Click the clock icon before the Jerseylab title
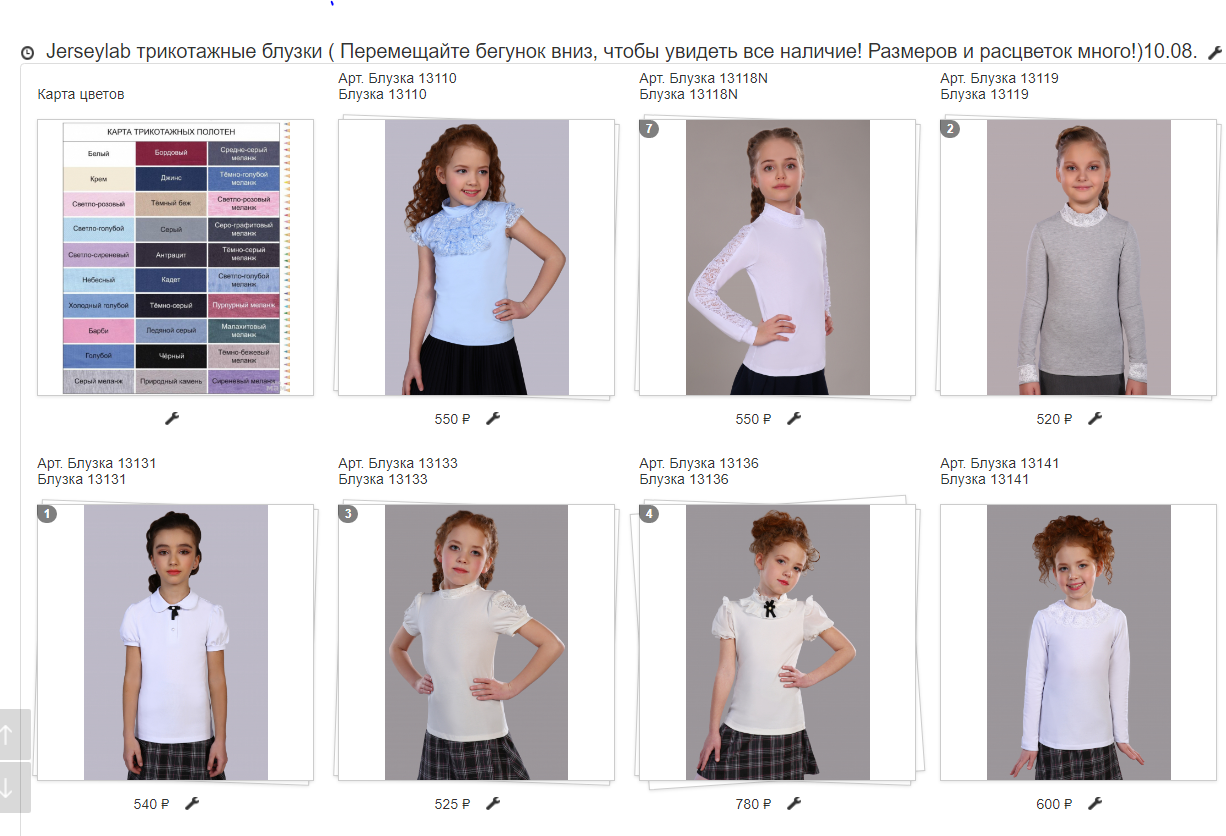 point(28,53)
